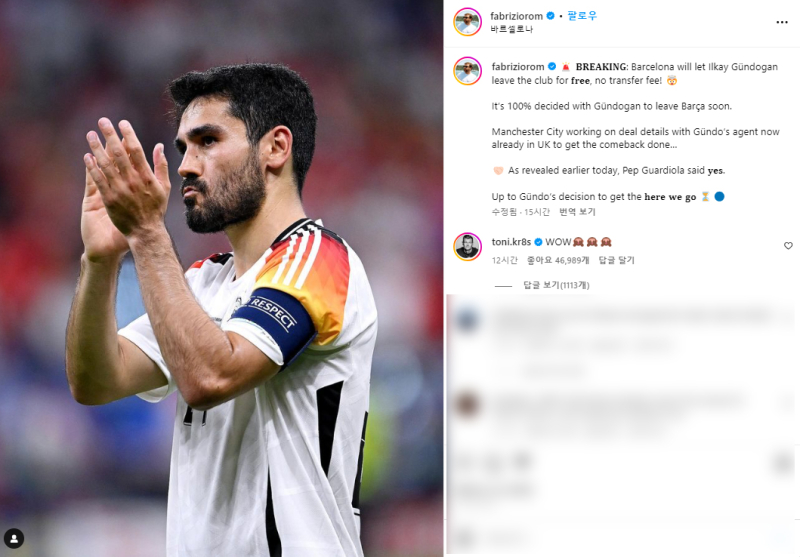
Task: Open toni.kr8s profile avatar
Action: click(467, 246)
